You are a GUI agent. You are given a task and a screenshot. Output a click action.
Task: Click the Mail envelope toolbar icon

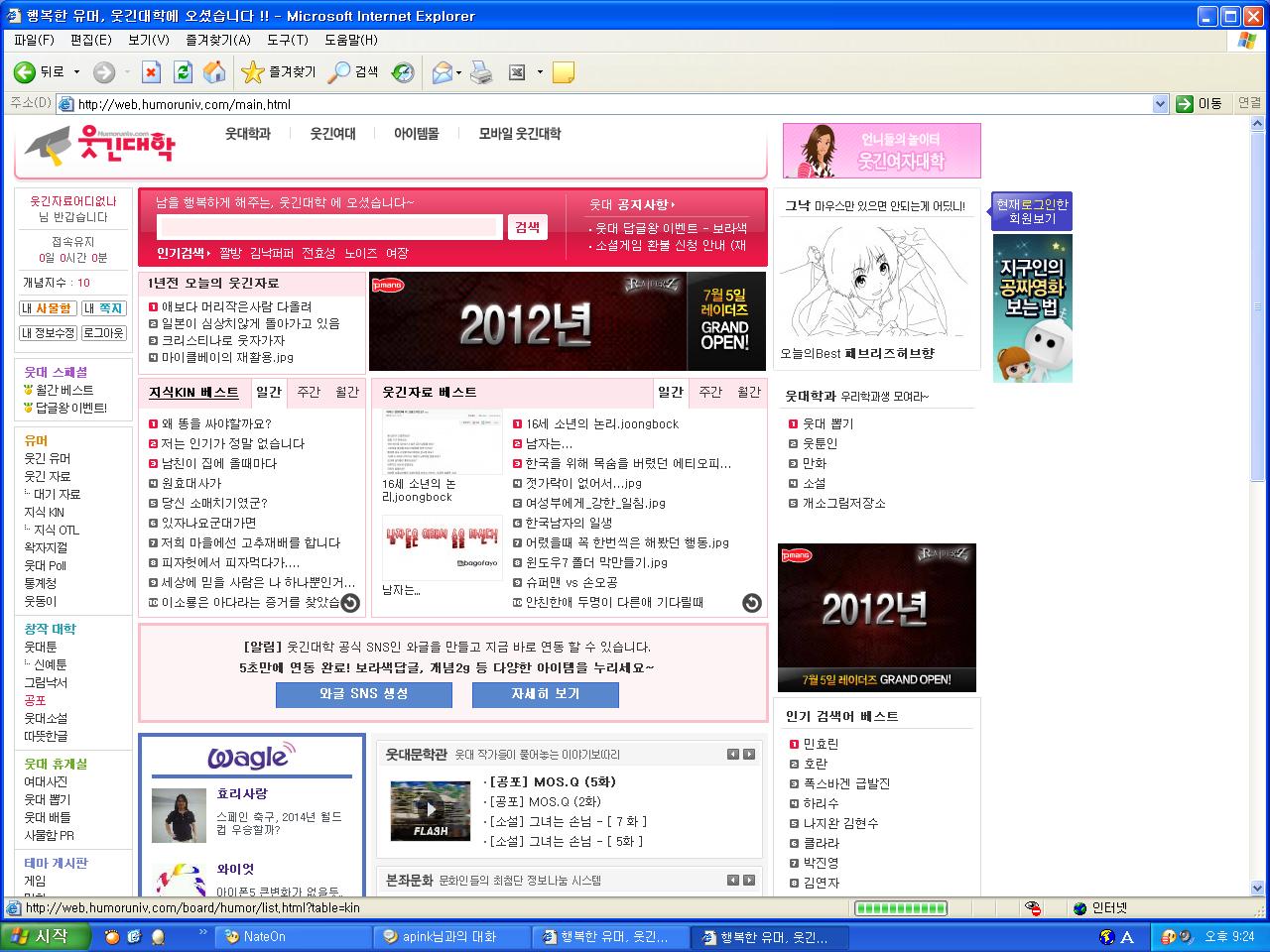click(442, 72)
